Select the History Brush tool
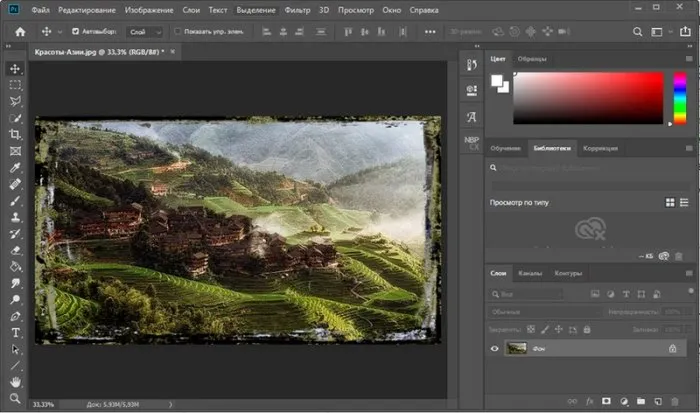Viewport: 700px width, 413px height. [x=15, y=234]
